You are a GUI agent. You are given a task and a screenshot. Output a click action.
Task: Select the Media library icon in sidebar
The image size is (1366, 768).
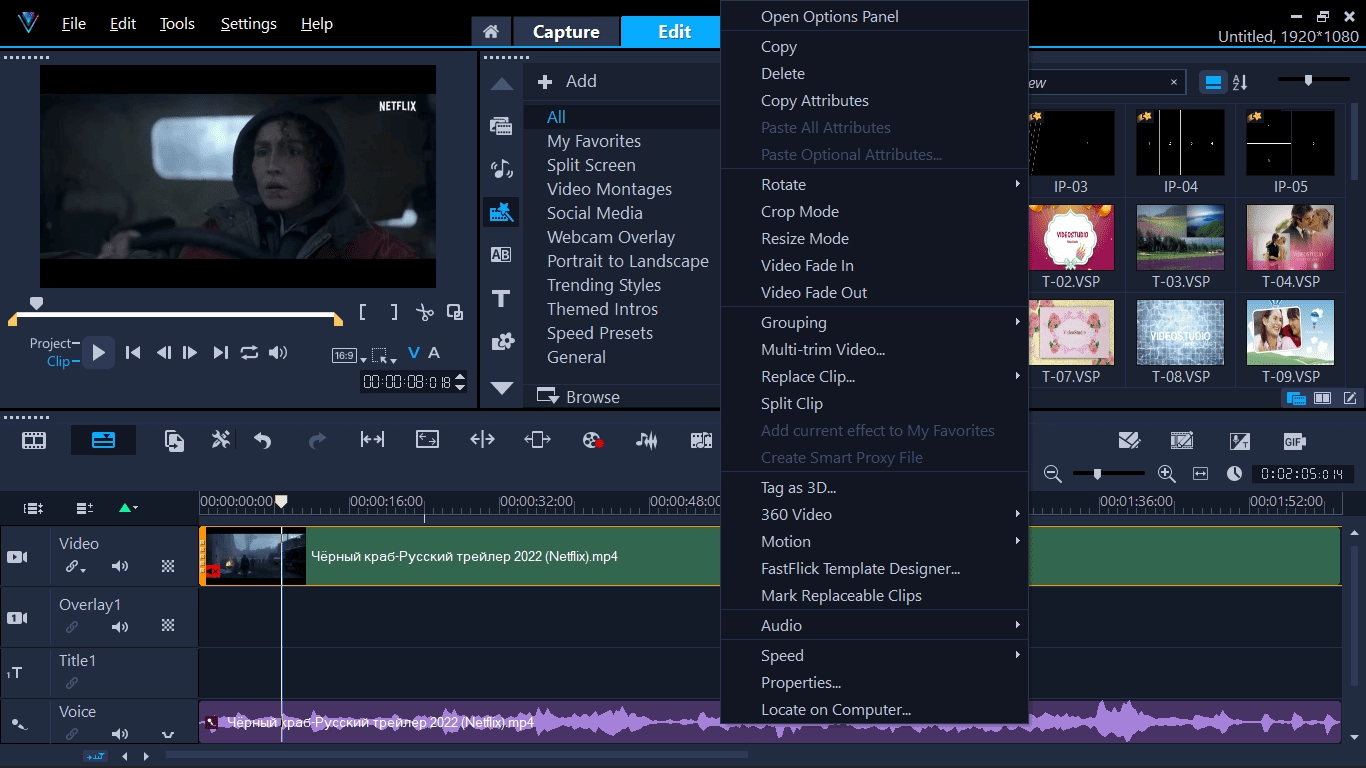pyautogui.click(x=501, y=126)
